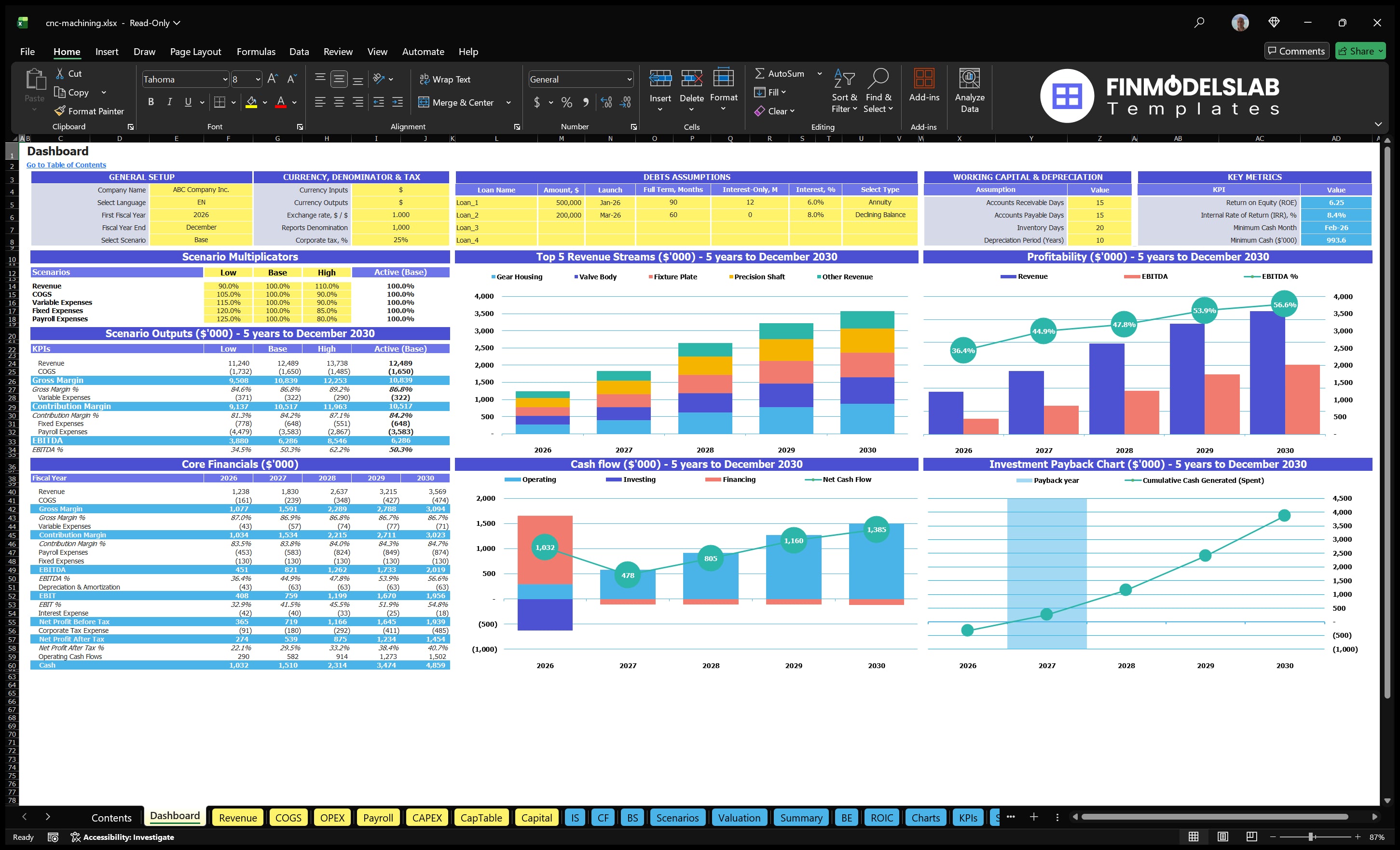This screenshot has height=850, width=1400.
Task: Click AutoSum sigma icon
Action: [x=760, y=73]
